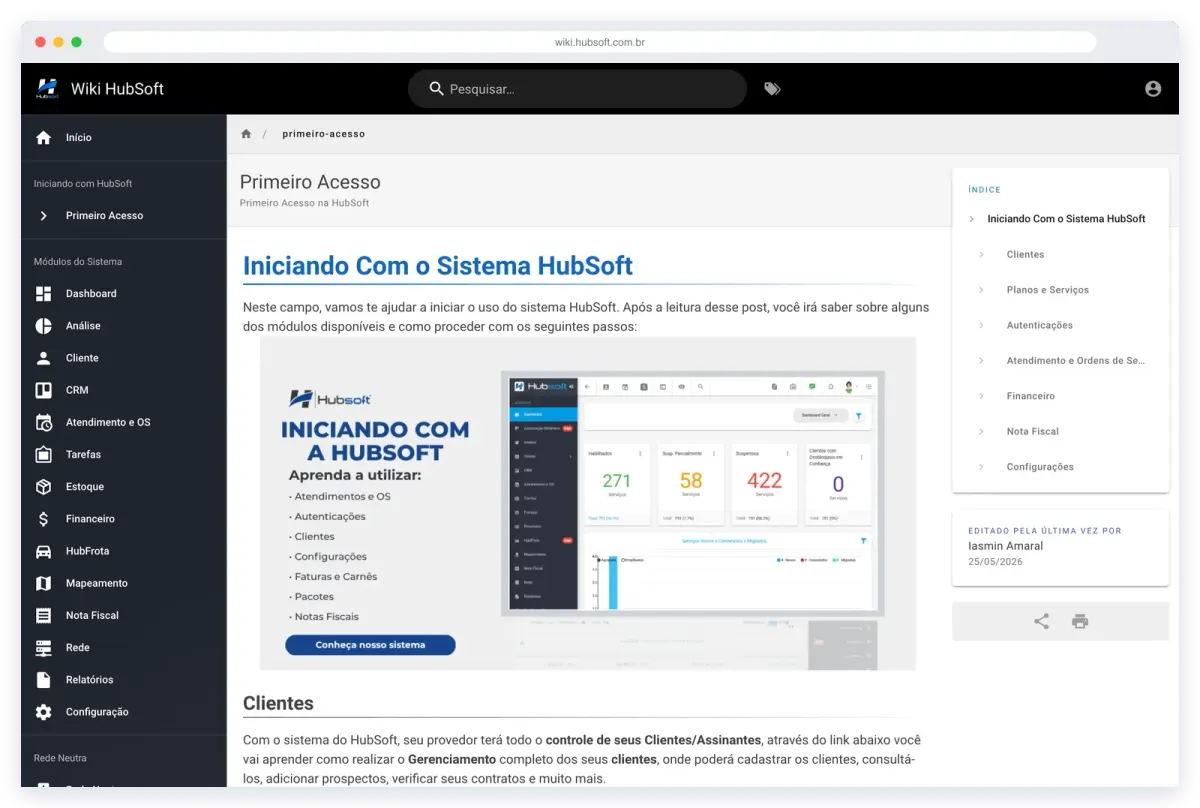
Task: Click the Início home icon in sidebar
Action: 43,138
